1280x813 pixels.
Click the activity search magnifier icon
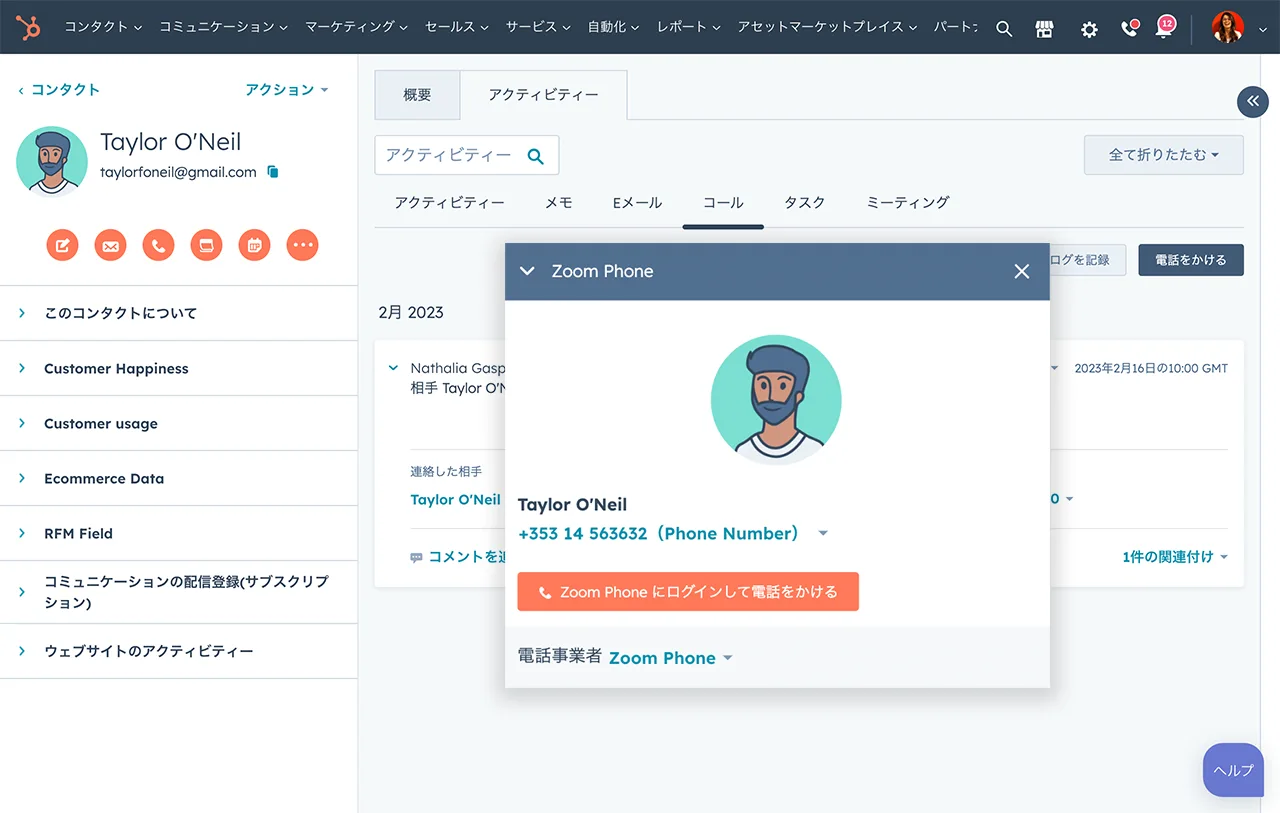[x=535, y=156]
